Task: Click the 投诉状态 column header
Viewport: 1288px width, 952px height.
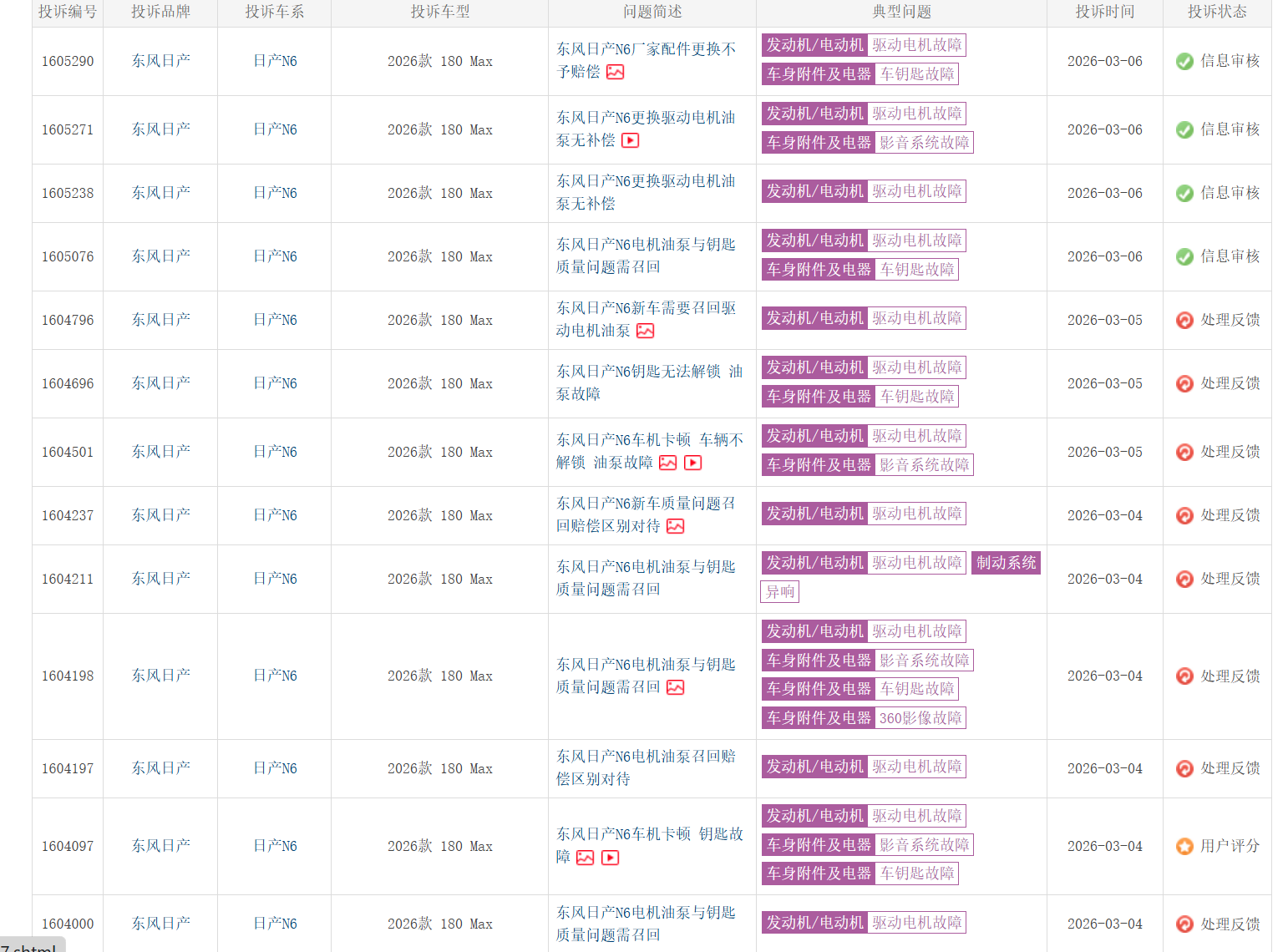Action: pos(1216,12)
